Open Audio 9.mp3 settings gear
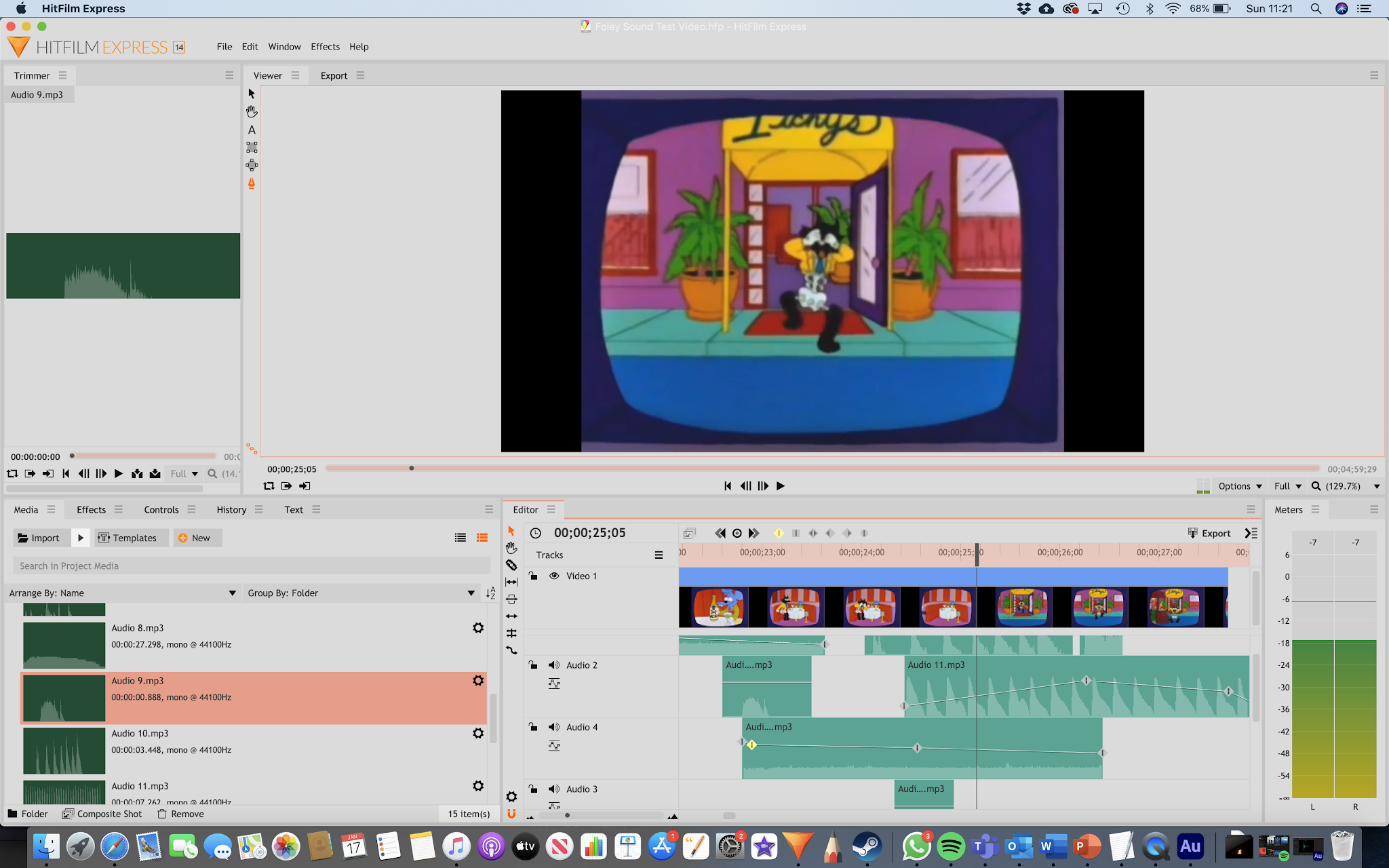This screenshot has width=1389, height=868. click(478, 680)
